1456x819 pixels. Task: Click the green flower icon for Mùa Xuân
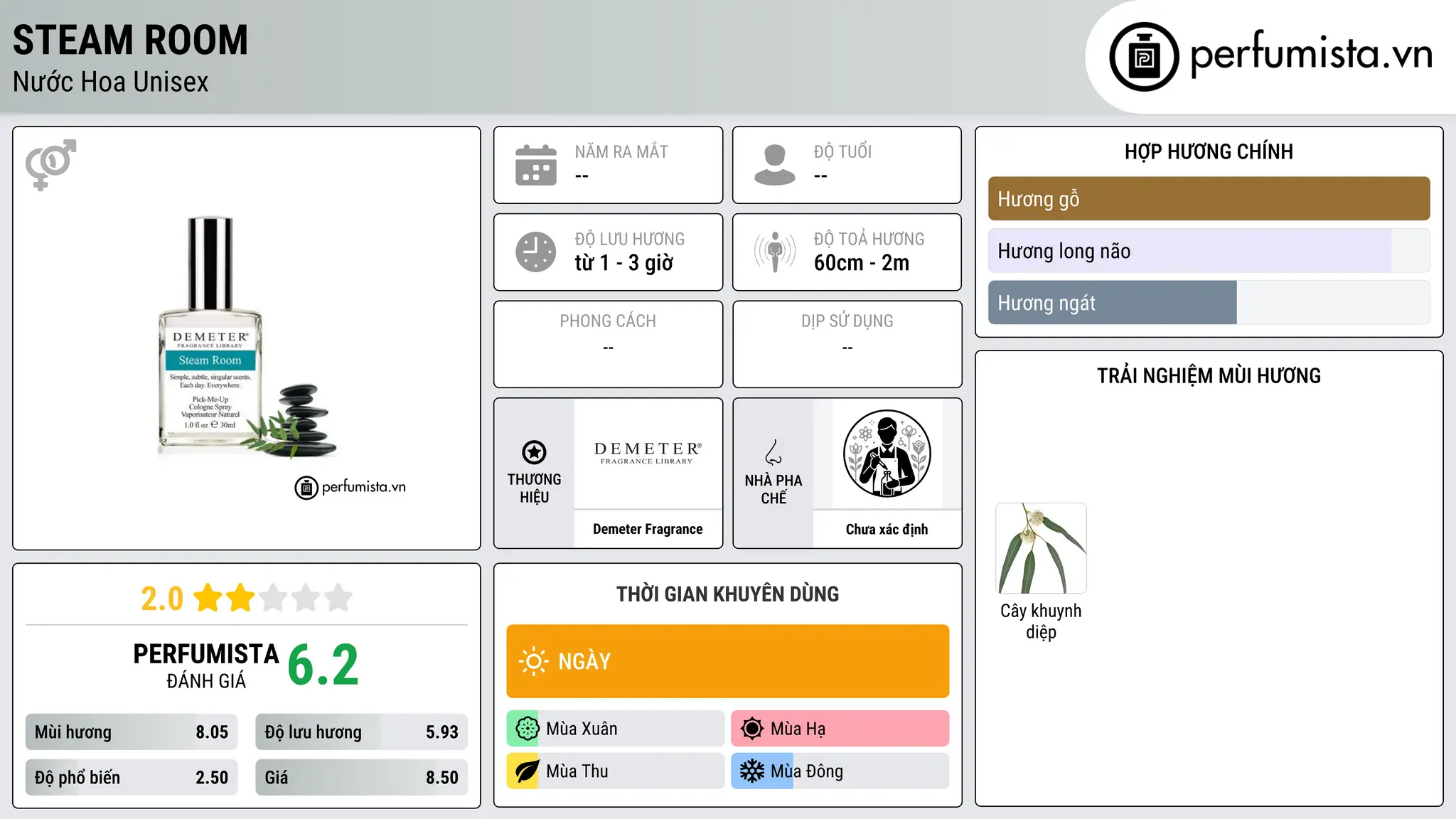tap(527, 729)
